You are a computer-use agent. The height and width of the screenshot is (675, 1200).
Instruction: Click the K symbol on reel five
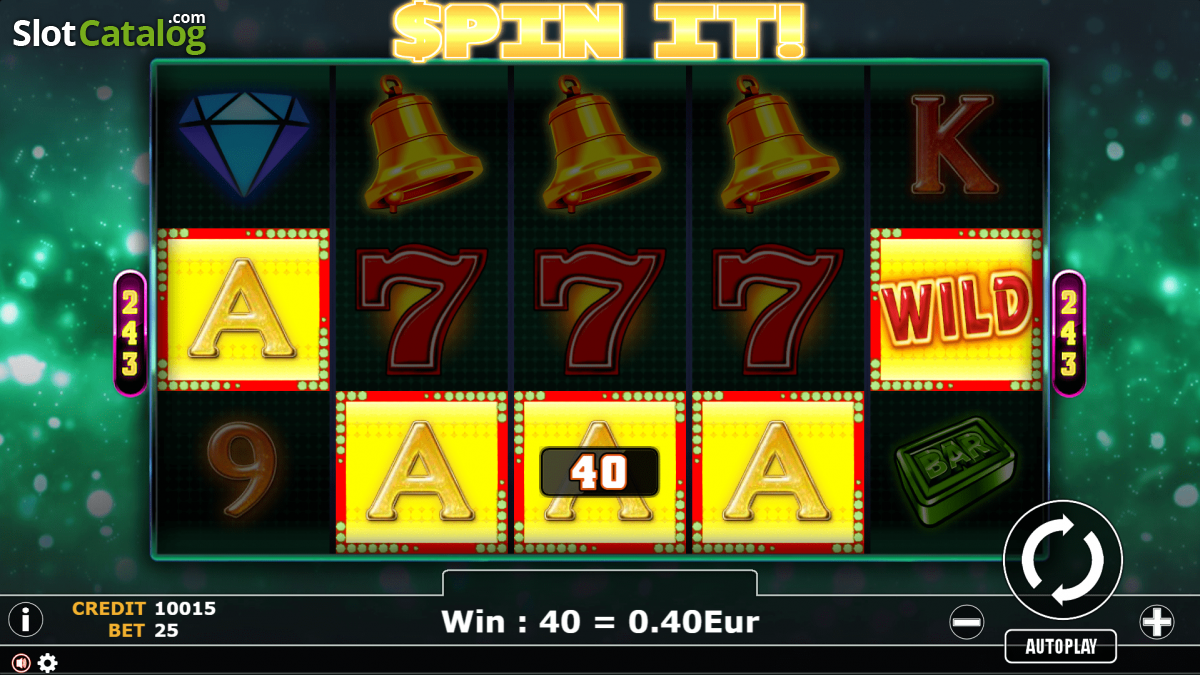pos(954,144)
